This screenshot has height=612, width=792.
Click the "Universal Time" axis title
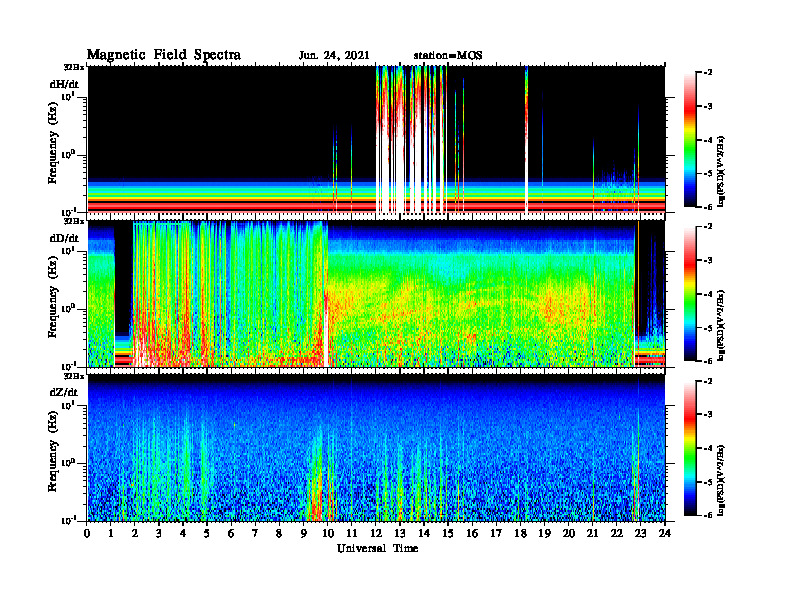[x=377, y=548]
